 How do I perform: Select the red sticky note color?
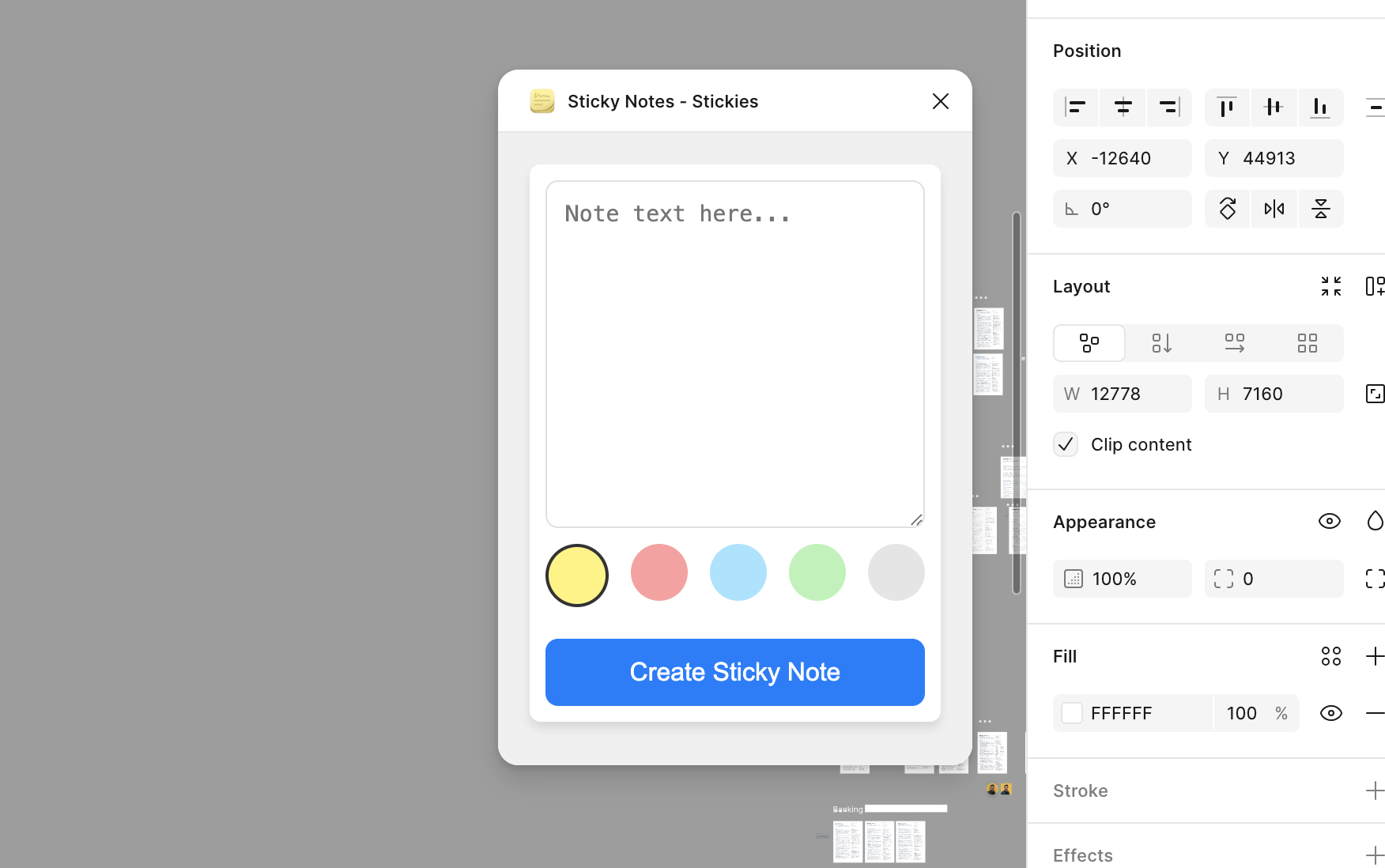659,572
